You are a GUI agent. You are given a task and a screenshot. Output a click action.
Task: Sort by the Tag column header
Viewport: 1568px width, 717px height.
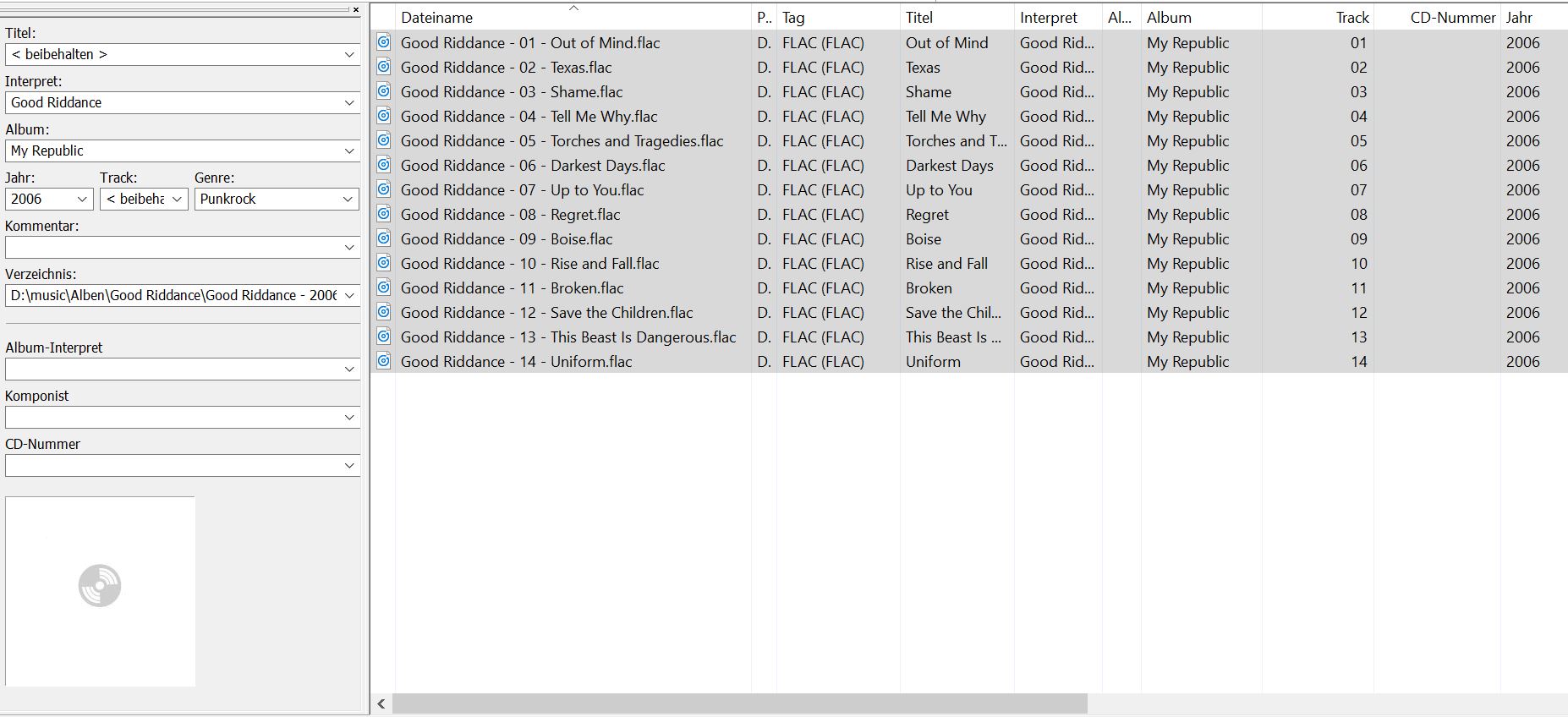[838, 17]
